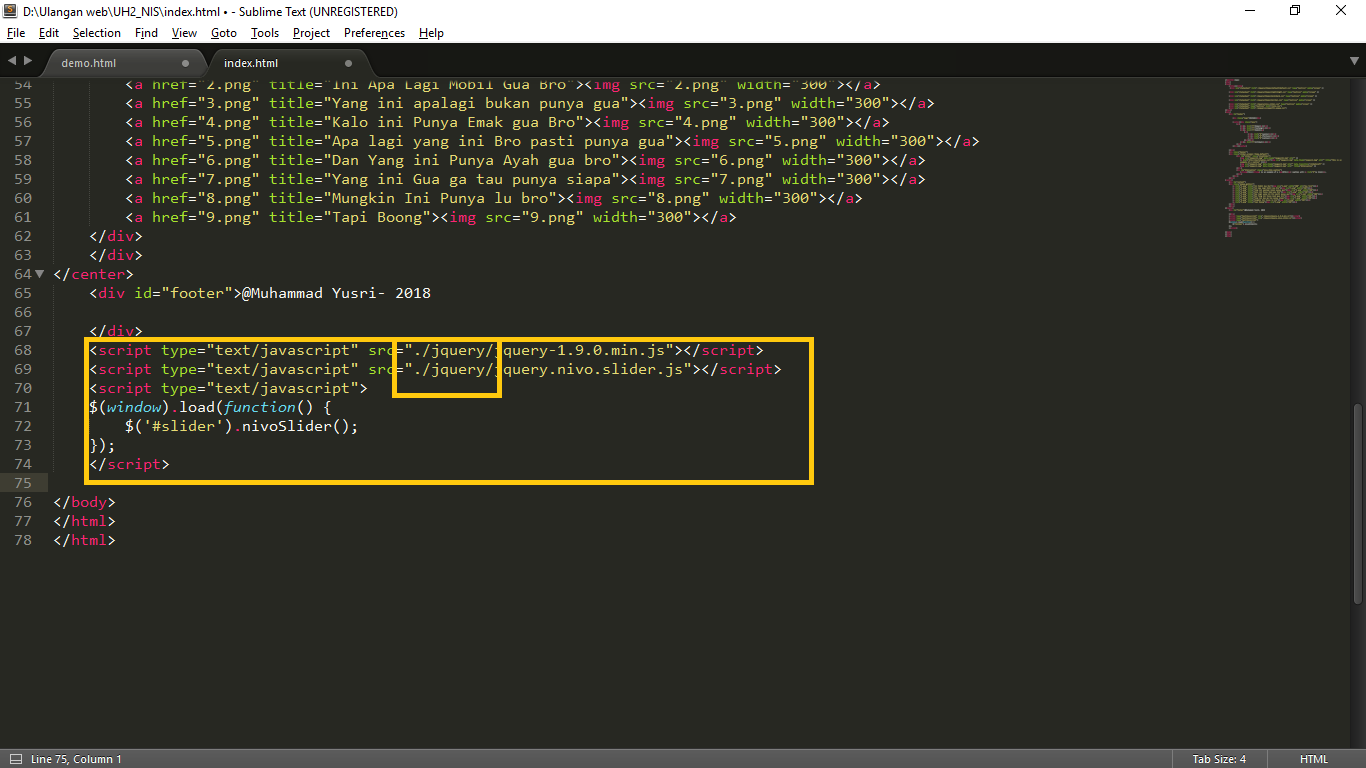The image size is (1366, 768).
Task: Click $('#slider').nivoSlider(); code
Action: coord(241,426)
